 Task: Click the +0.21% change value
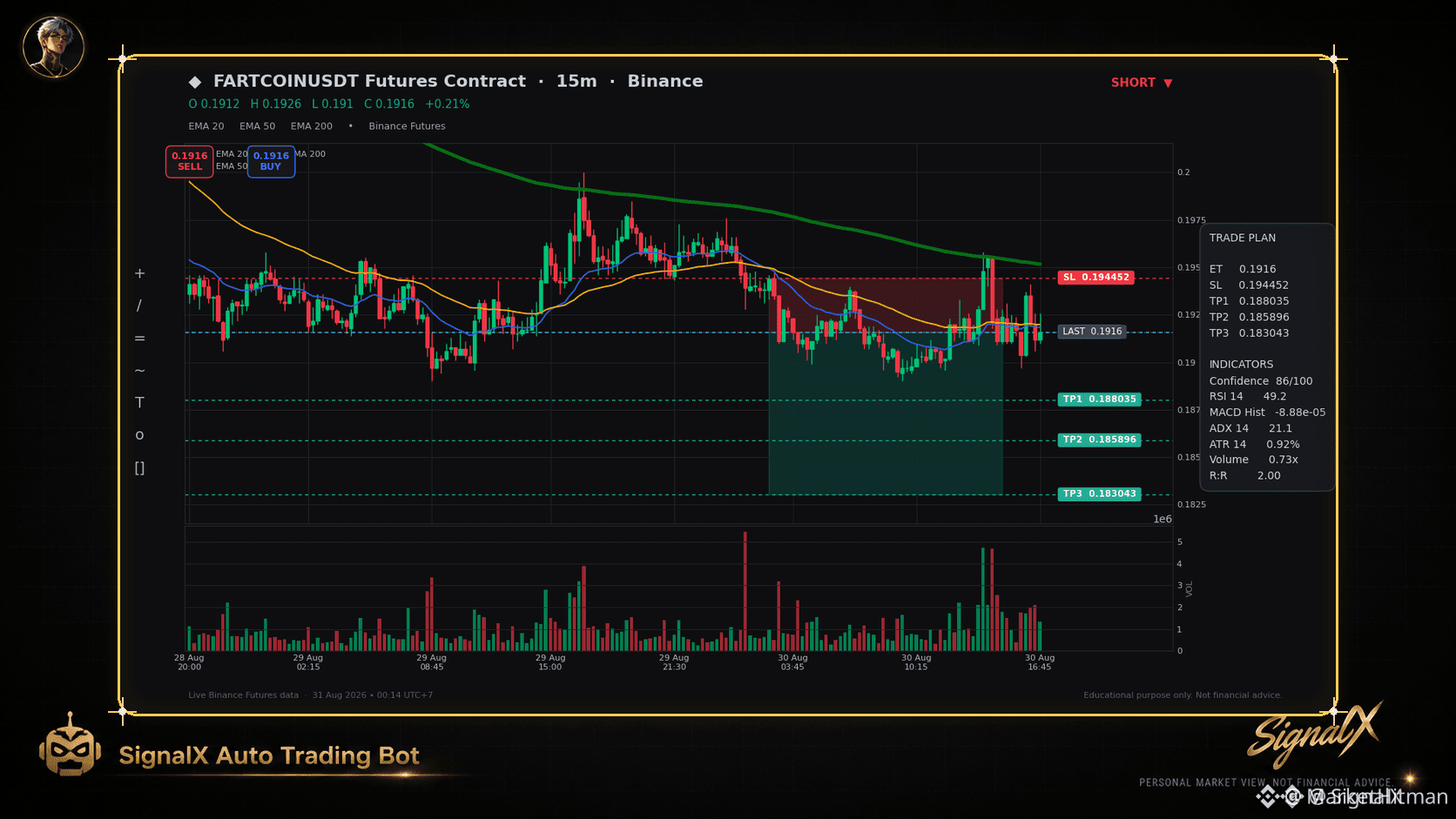(x=448, y=104)
